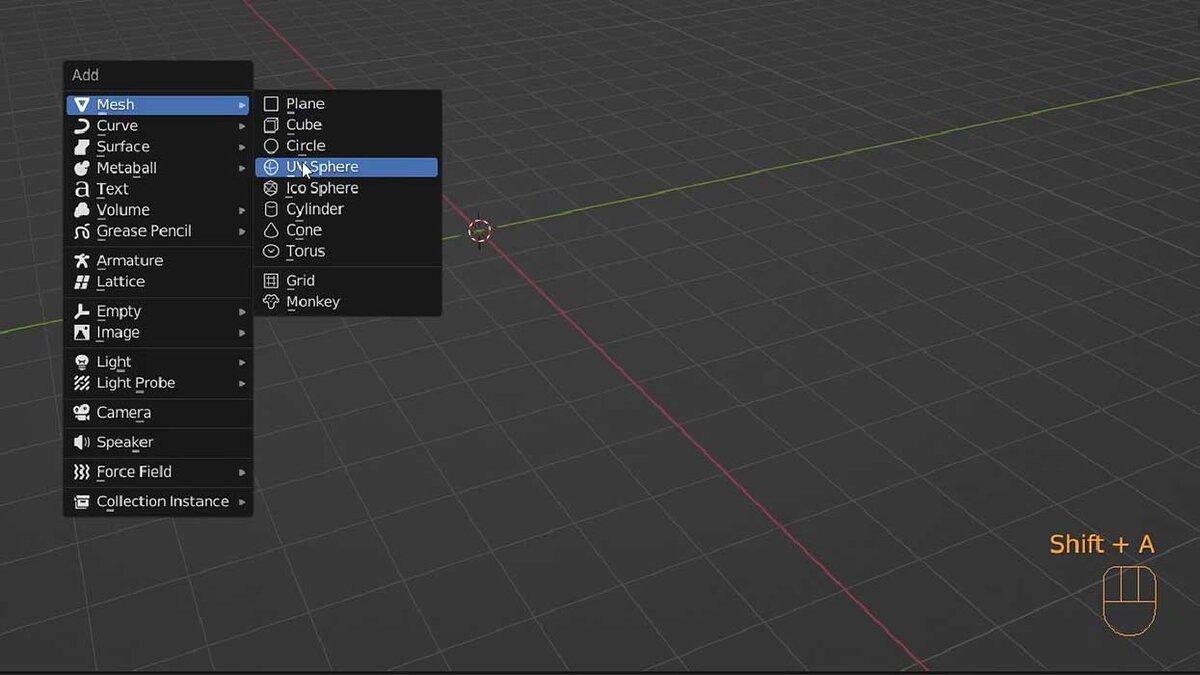
Task: Select the Lattice label in Add menu
Action: pyautogui.click(x=121, y=282)
